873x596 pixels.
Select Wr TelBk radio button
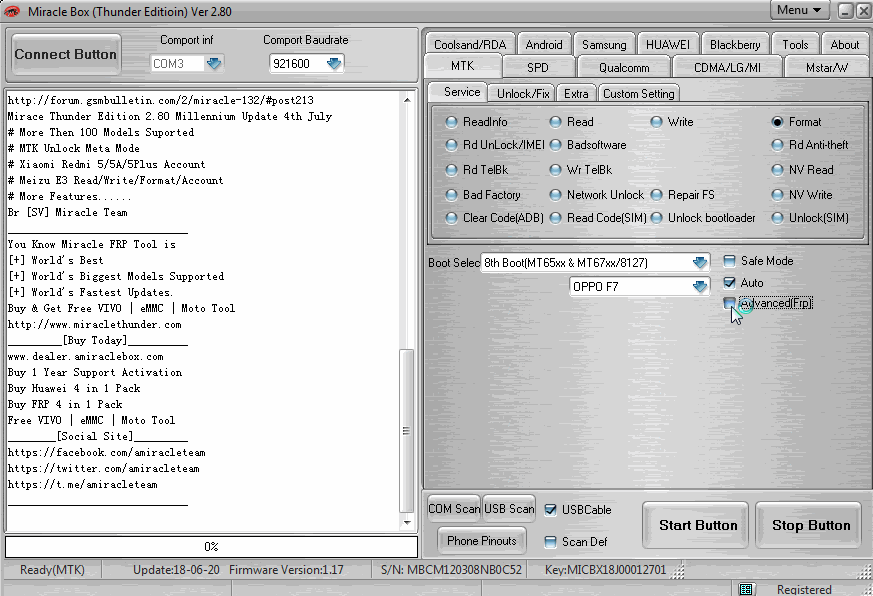(x=555, y=170)
